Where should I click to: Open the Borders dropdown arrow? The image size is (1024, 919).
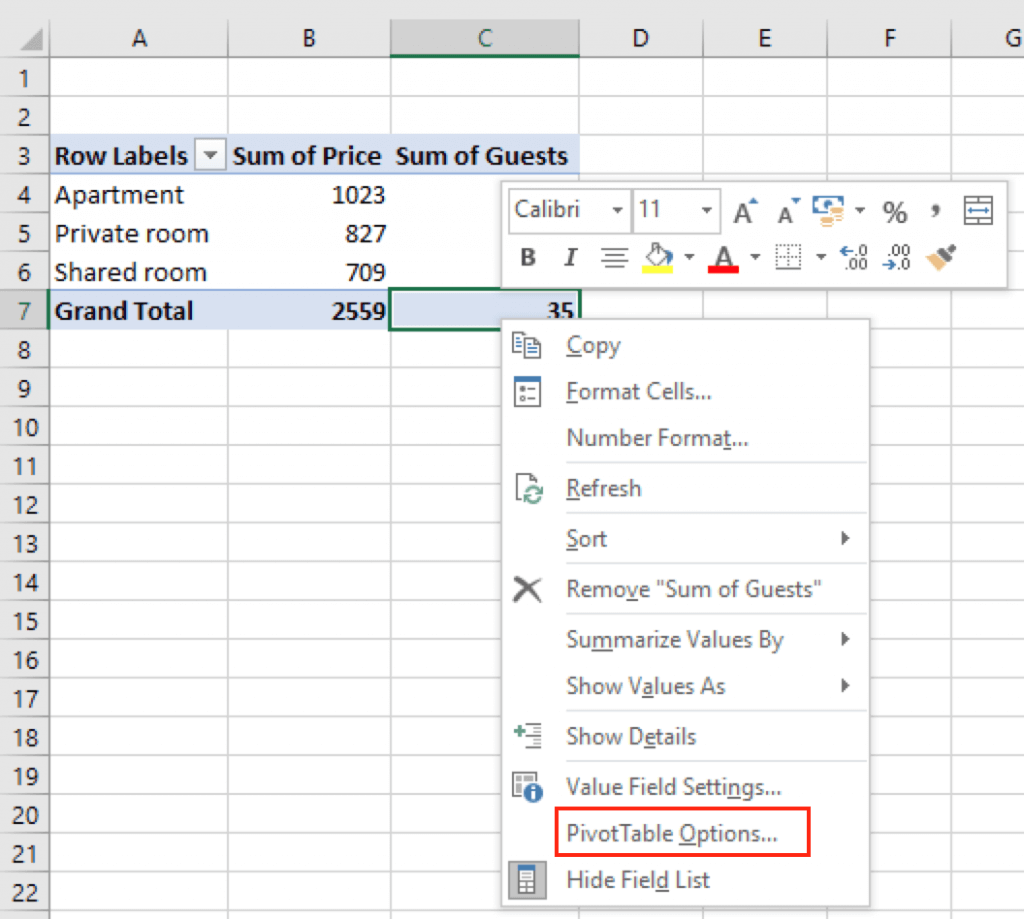coord(820,257)
